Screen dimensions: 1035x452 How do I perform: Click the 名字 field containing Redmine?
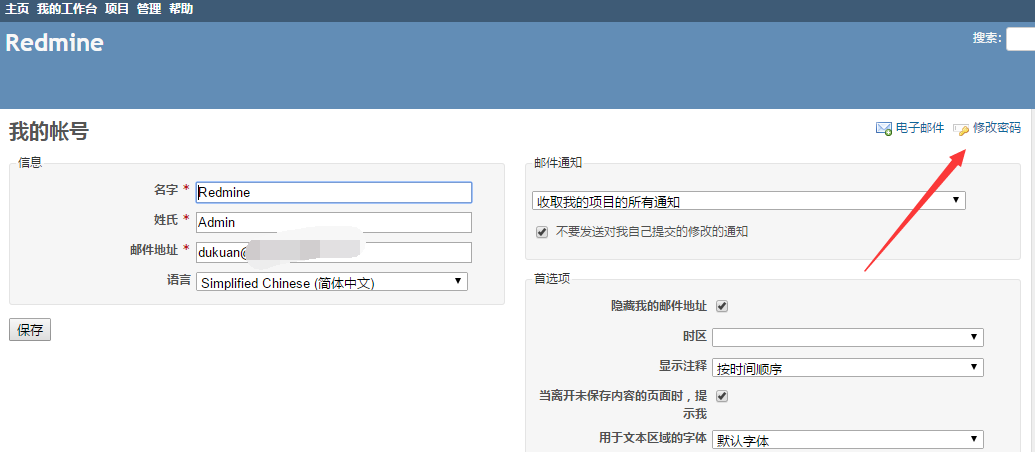click(334, 192)
